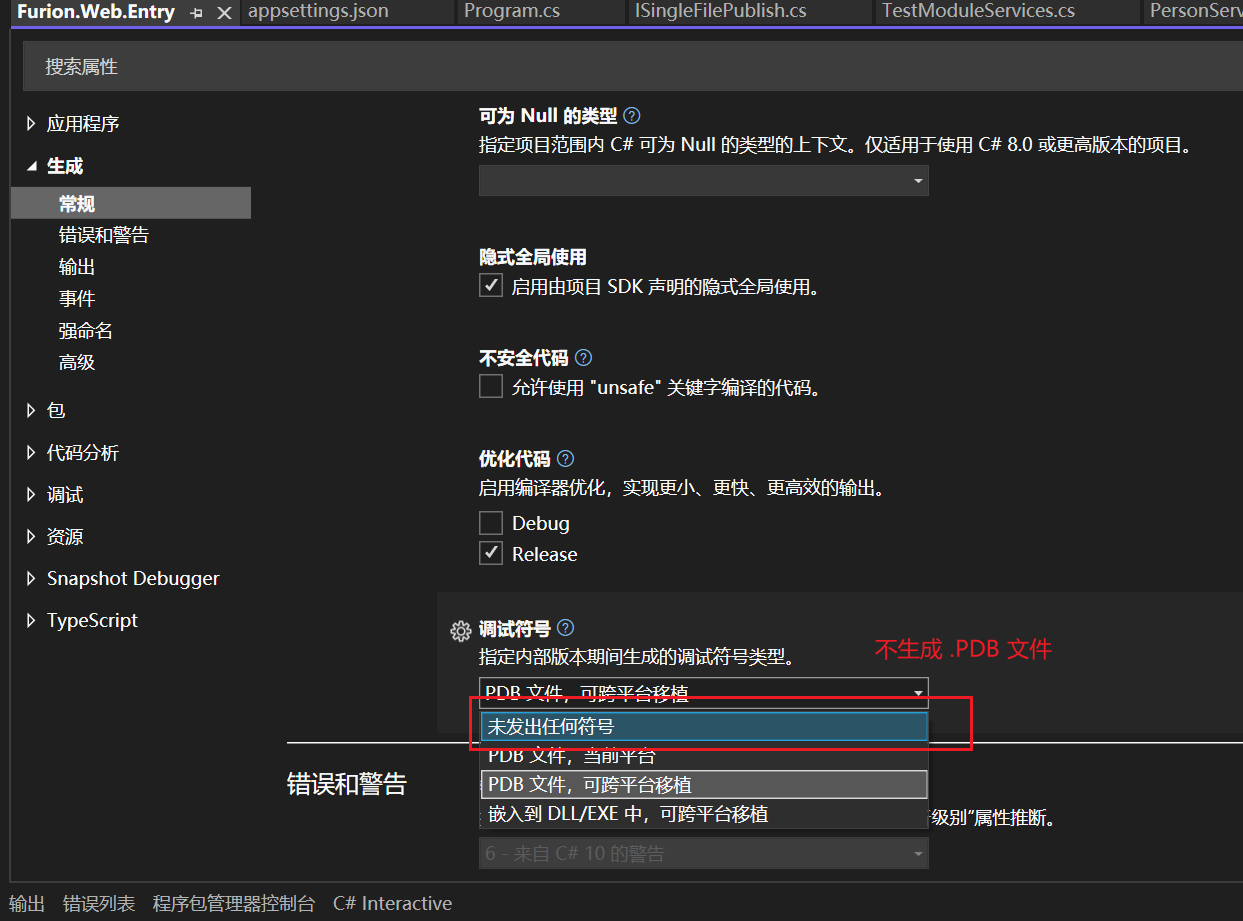Toggle the 隐式全局使用 checkbox
This screenshot has height=921, width=1243.
click(491, 287)
